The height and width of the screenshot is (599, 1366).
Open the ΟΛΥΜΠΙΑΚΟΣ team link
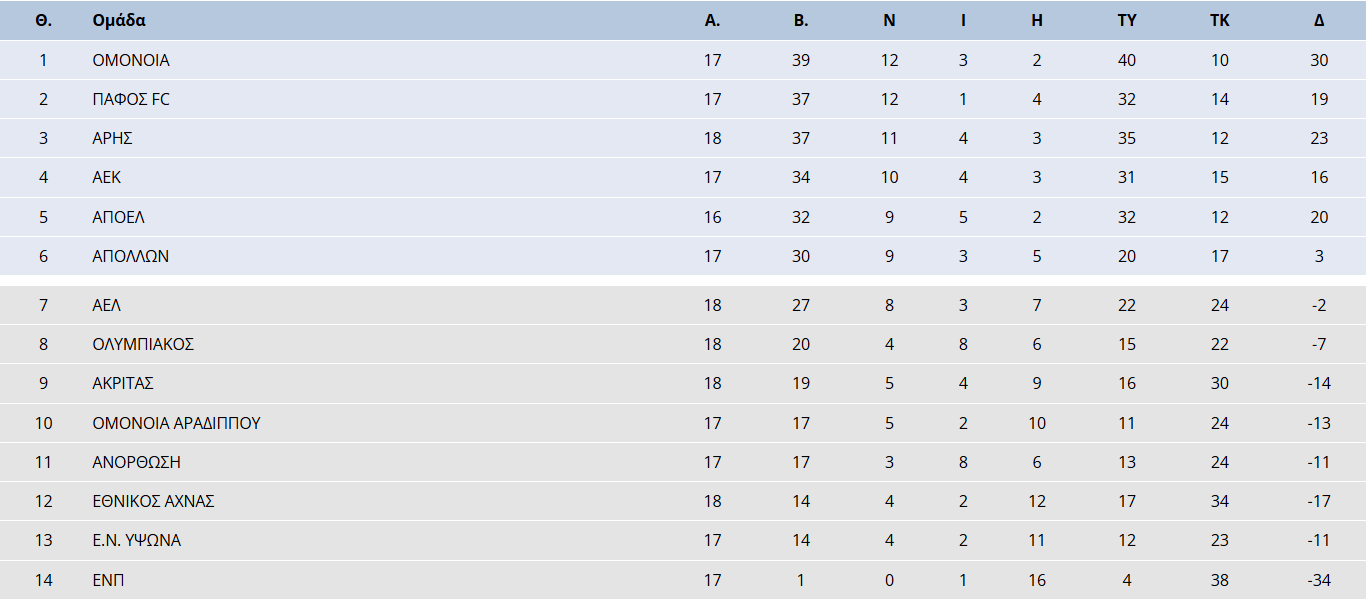point(143,344)
